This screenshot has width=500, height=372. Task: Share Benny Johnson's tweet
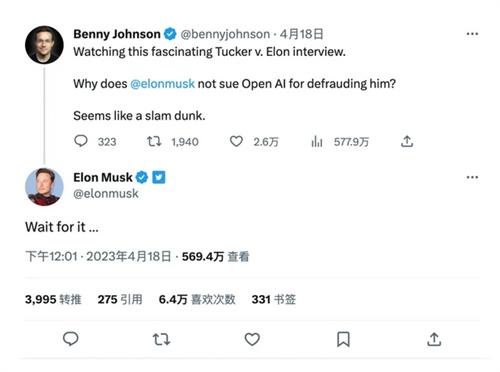coord(407,141)
